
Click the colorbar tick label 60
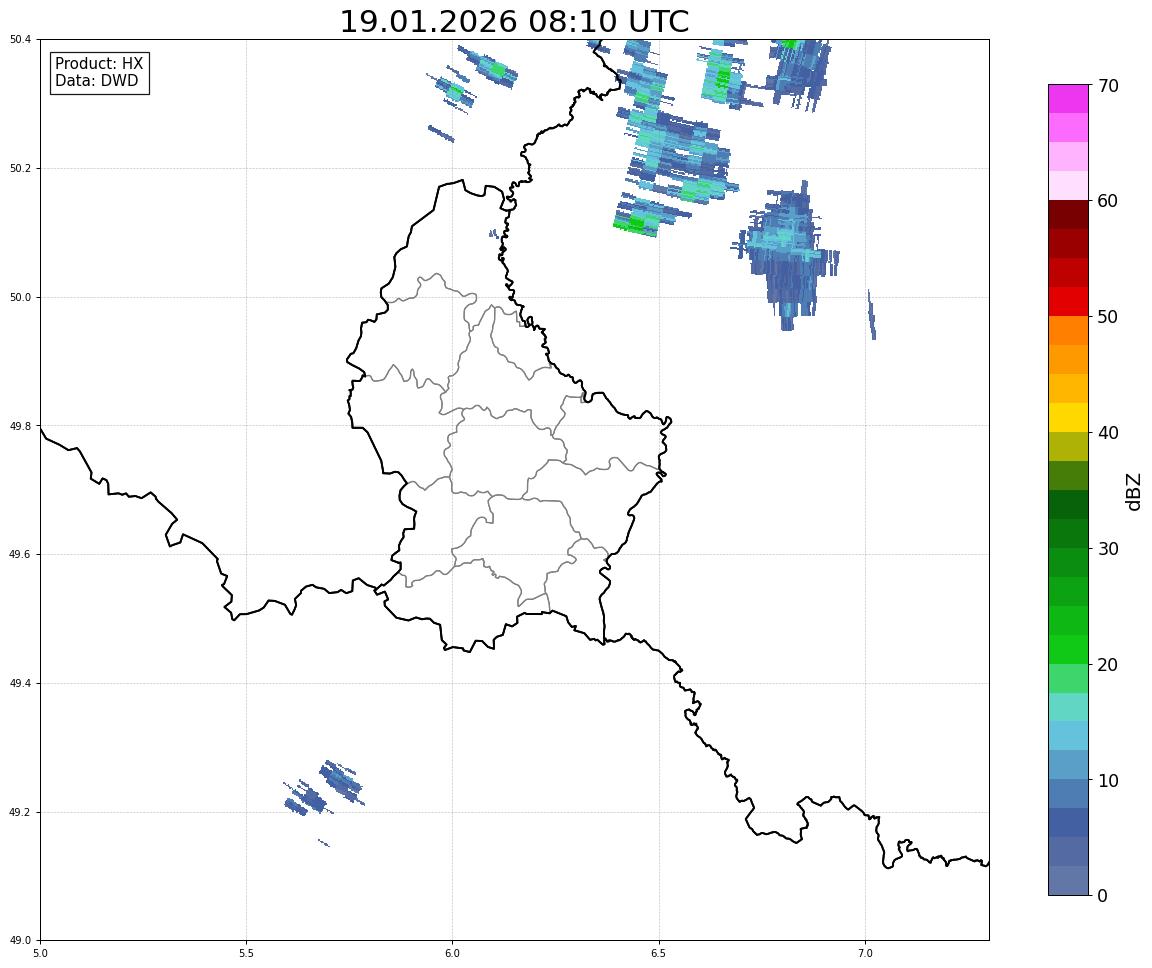click(x=1108, y=201)
